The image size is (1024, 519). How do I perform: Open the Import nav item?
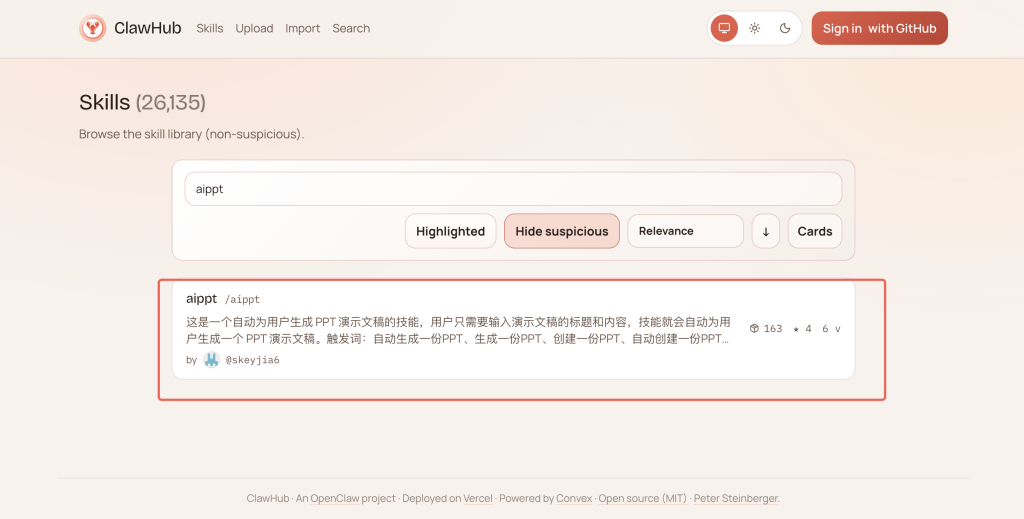pos(302,28)
